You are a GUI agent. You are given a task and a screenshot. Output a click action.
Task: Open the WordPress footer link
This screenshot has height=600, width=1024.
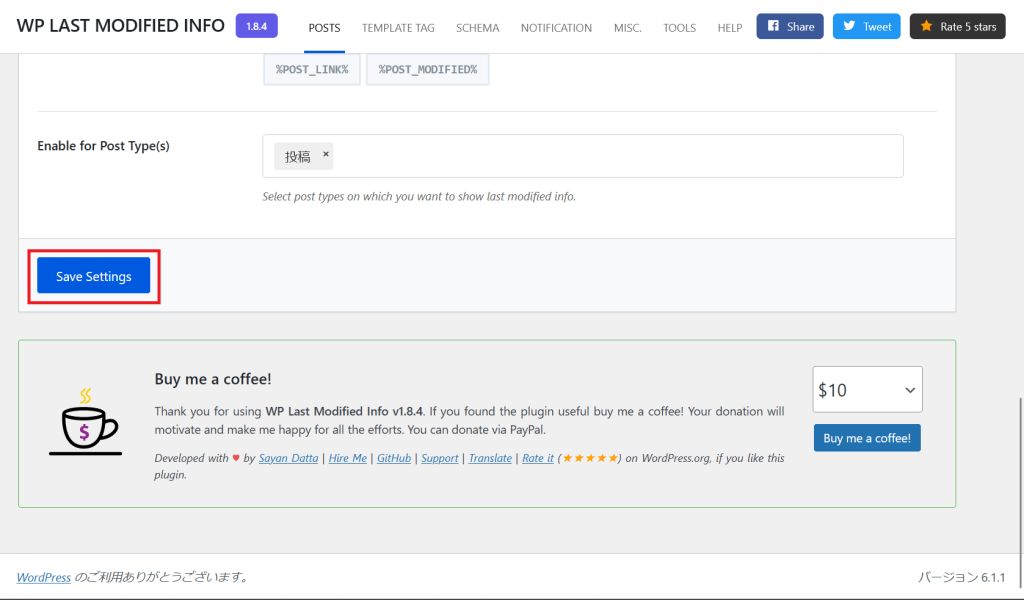pyautogui.click(x=44, y=577)
